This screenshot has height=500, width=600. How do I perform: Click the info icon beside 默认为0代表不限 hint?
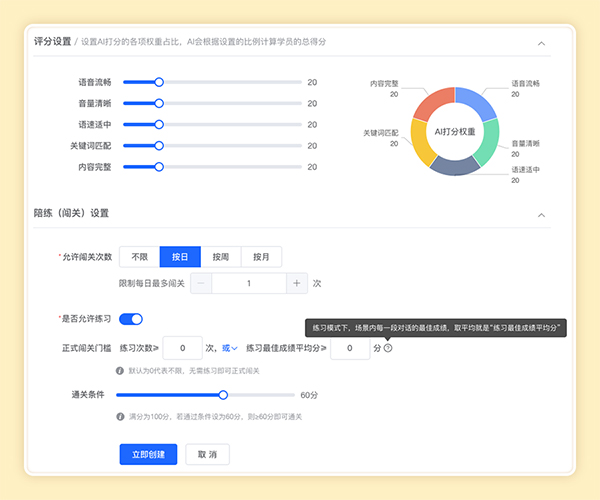120,371
